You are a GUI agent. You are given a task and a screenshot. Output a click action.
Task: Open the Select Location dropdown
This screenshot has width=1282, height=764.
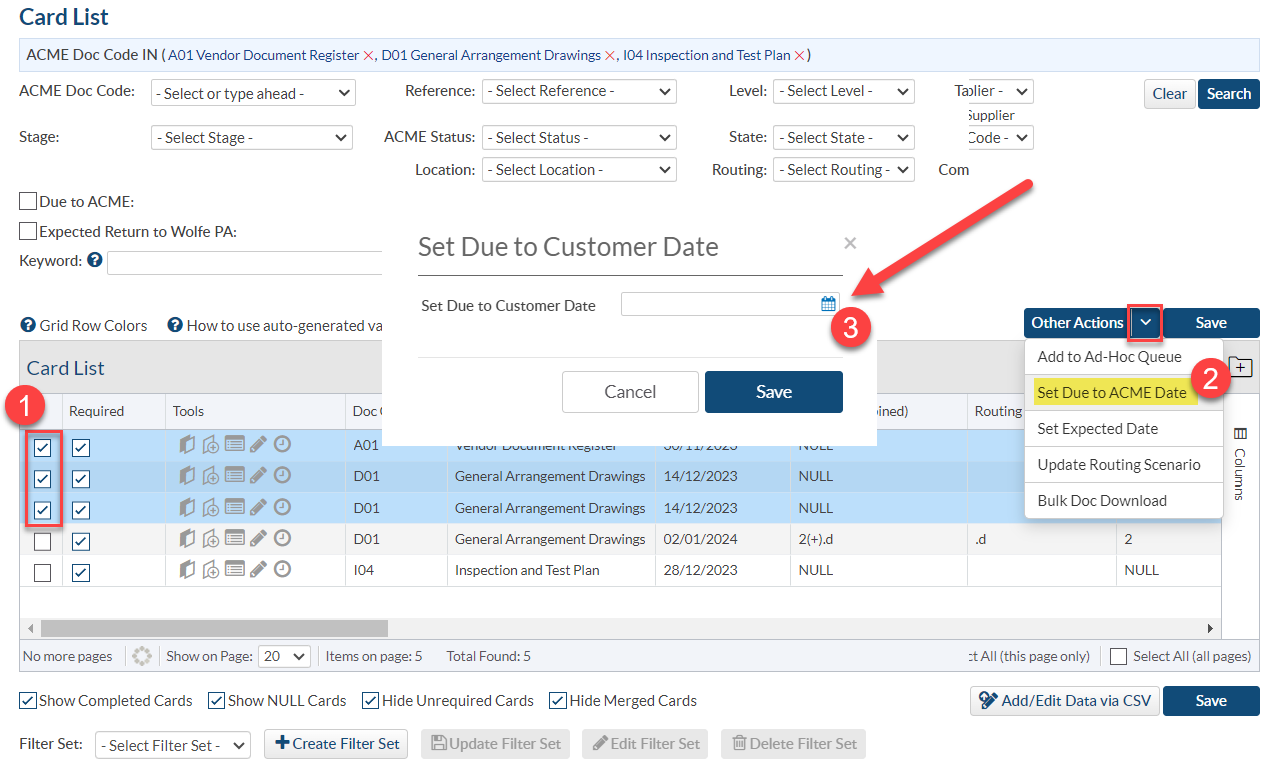(579, 169)
